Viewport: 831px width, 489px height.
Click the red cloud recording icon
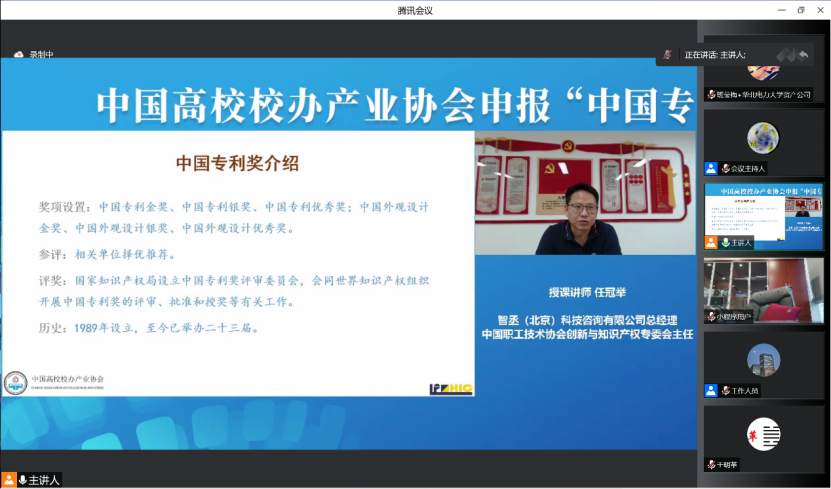tap(19, 55)
